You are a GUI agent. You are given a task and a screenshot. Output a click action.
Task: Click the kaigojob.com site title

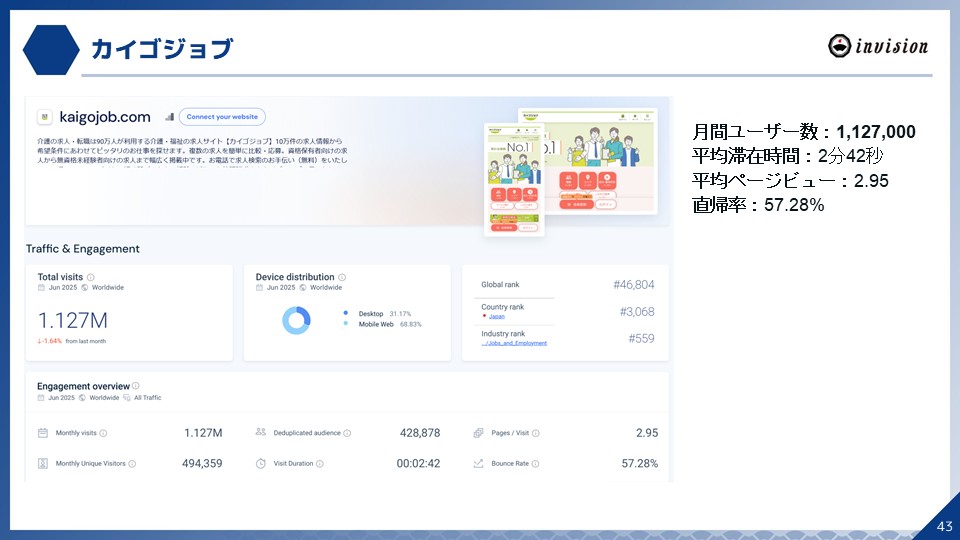point(105,117)
